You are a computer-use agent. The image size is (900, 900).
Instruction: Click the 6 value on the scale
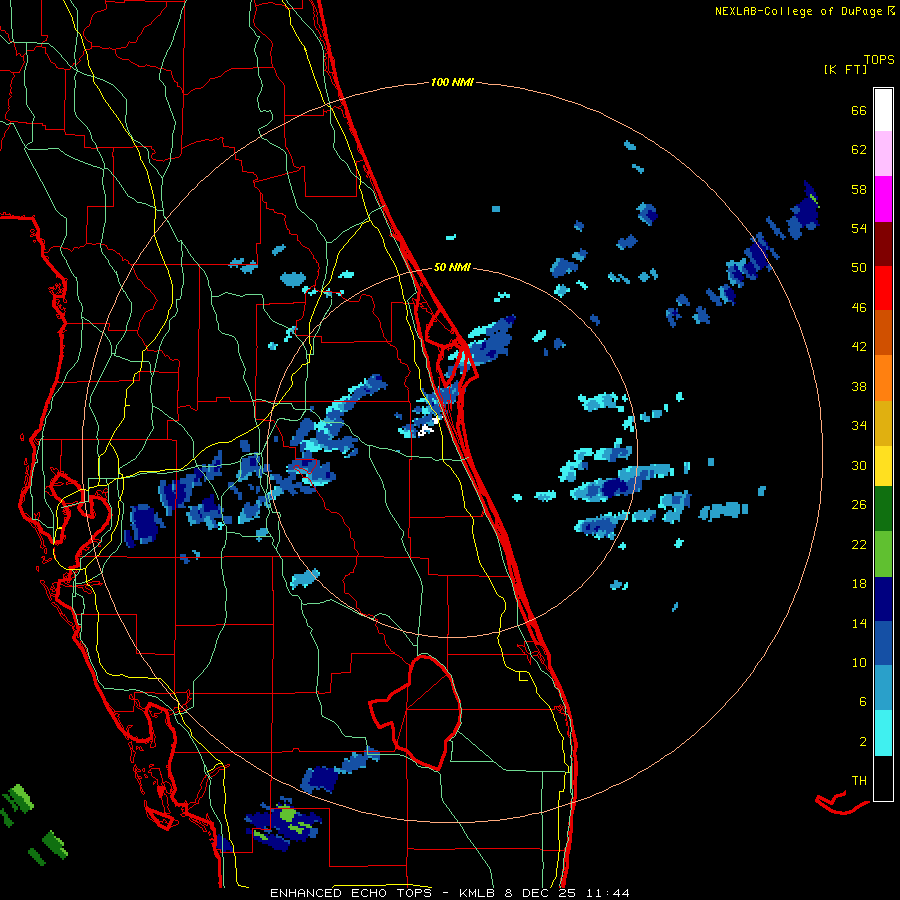(x=863, y=701)
